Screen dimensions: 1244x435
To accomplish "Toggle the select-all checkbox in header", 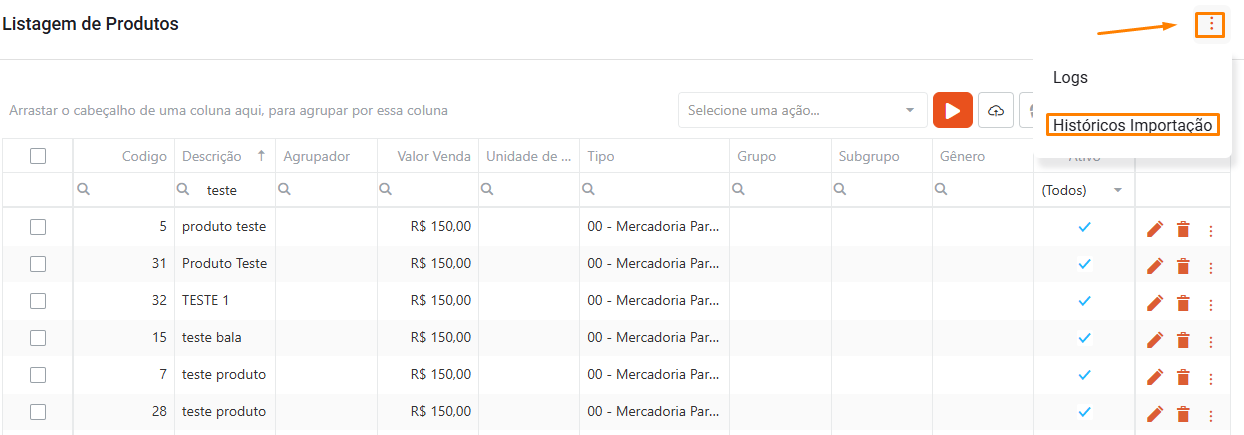I will point(38,156).
